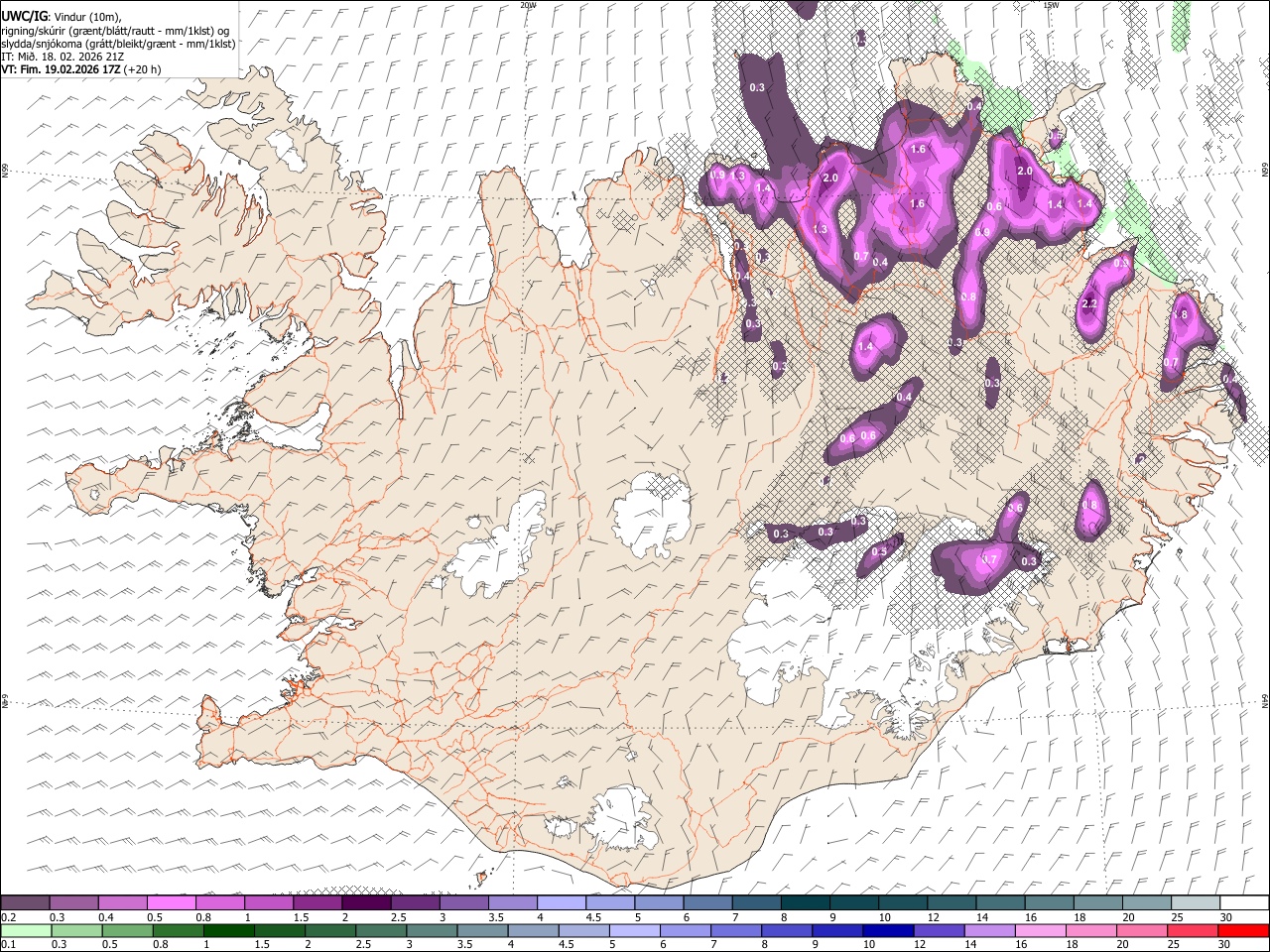Select the 2.2 precipitation value on the map
This screenshot has width=1270, height=952.
1088,303
